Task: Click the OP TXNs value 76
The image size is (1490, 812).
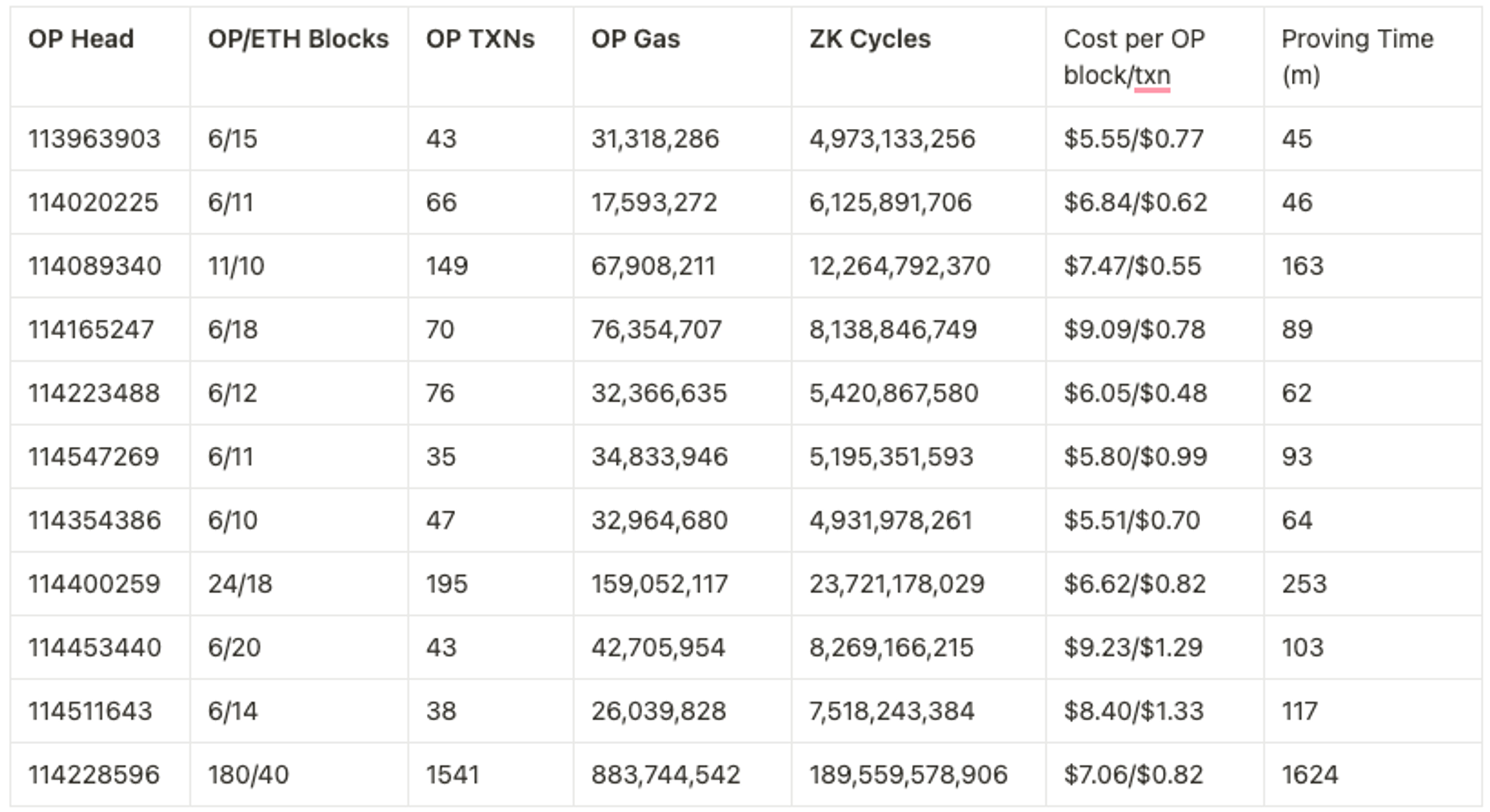Action: pyautogui.click(x=440, y=393)
